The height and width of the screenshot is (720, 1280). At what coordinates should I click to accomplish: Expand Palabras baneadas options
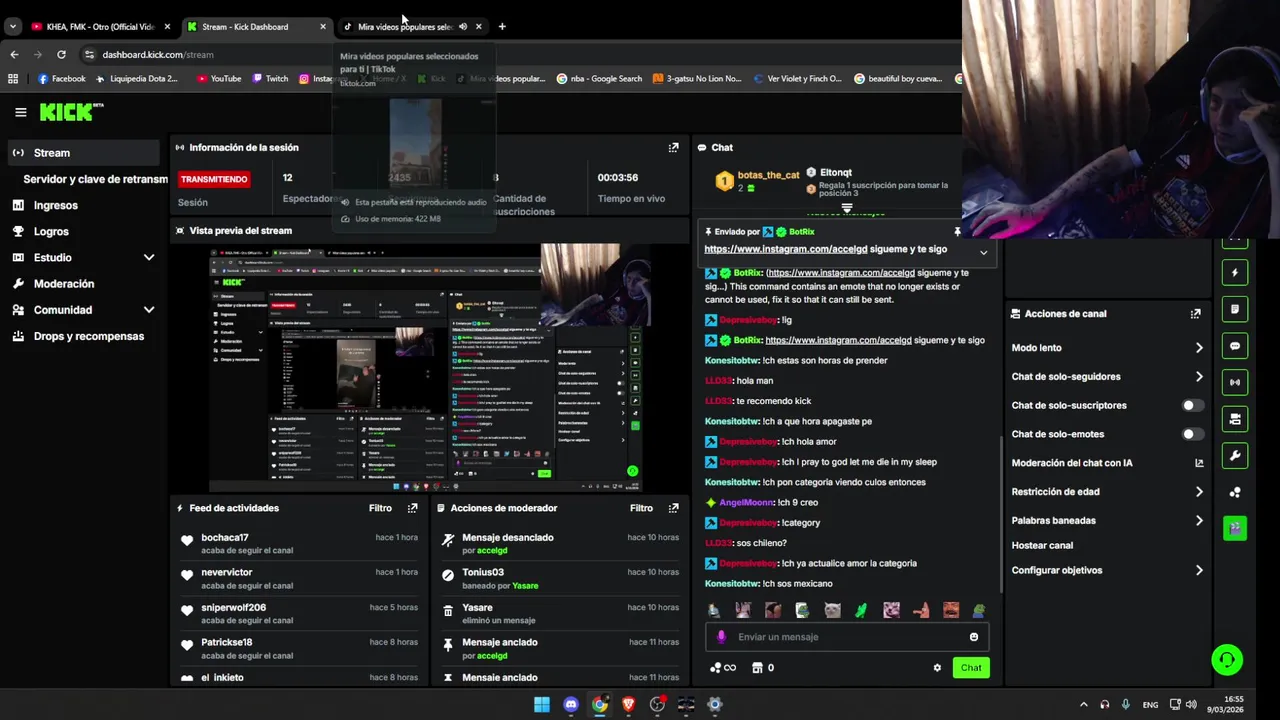[1199, 521]
